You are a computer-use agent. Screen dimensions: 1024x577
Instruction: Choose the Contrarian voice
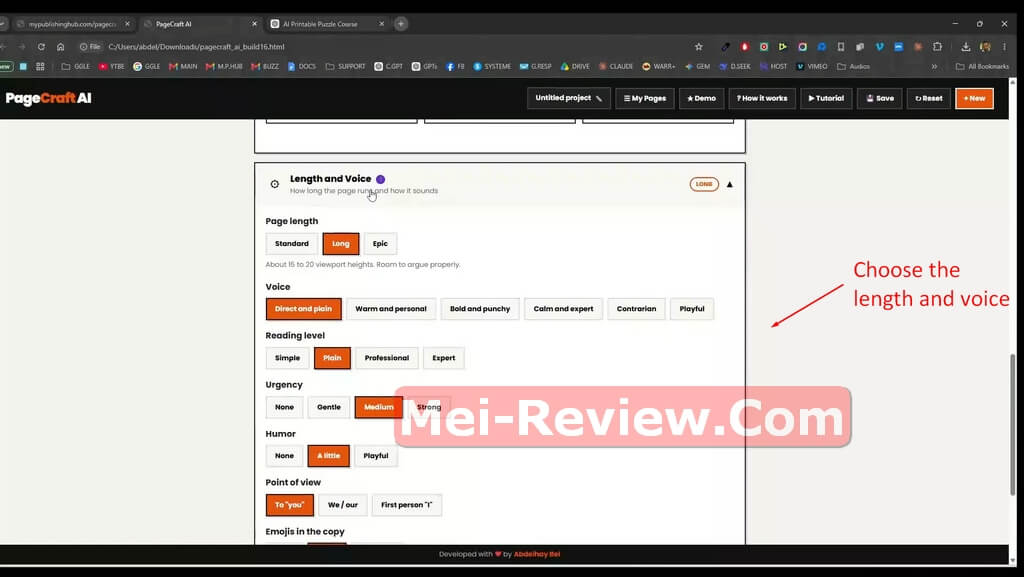pos(637,309)
